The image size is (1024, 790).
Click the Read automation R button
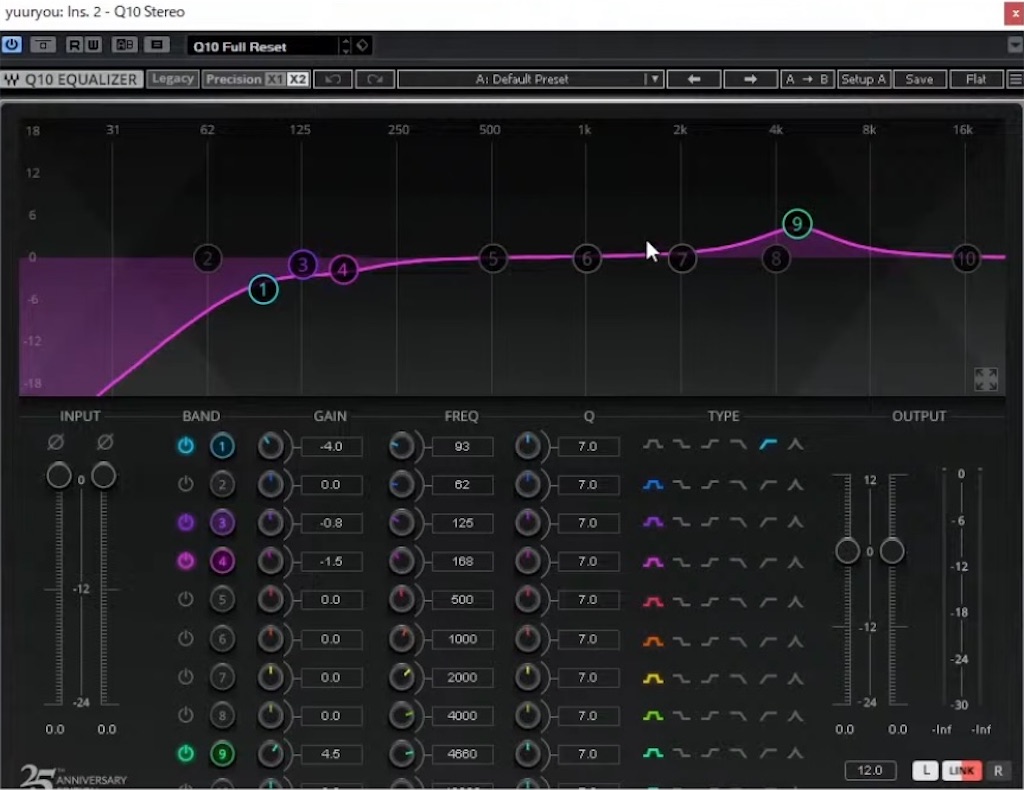tap(74, 45)
